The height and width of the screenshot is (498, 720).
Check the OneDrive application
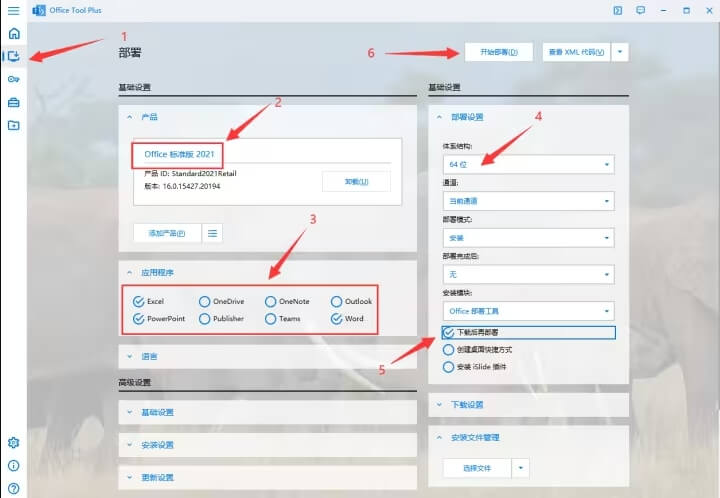click(x=222, y=302)
